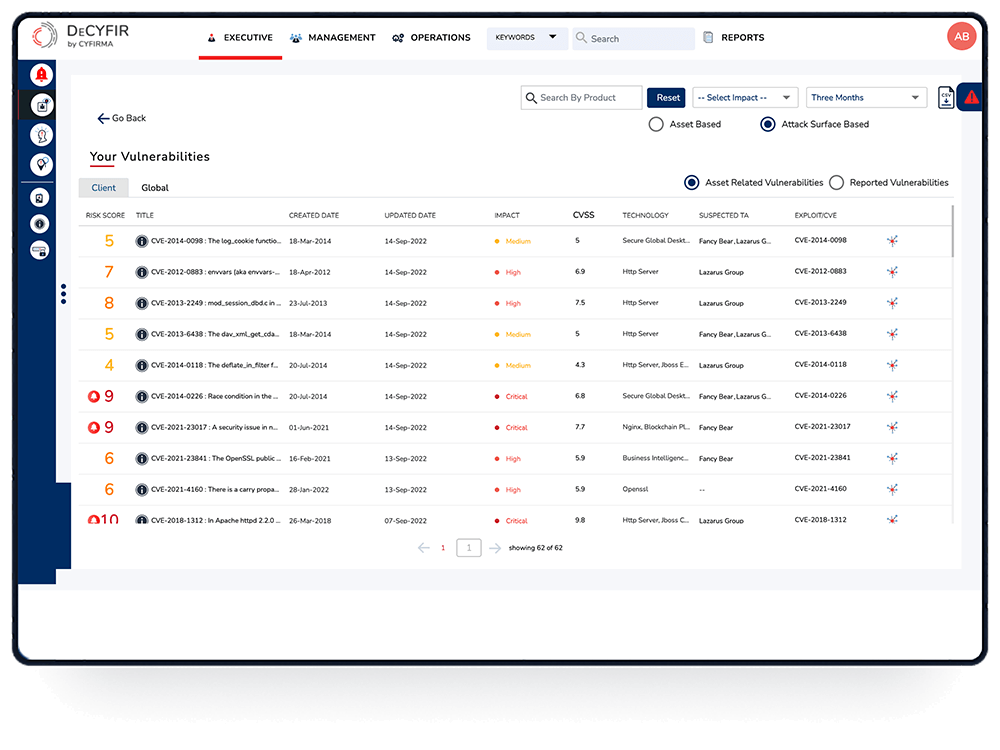Click the Updated Date column header
The width and height of the screenshot is (1000, 750).
410,216
